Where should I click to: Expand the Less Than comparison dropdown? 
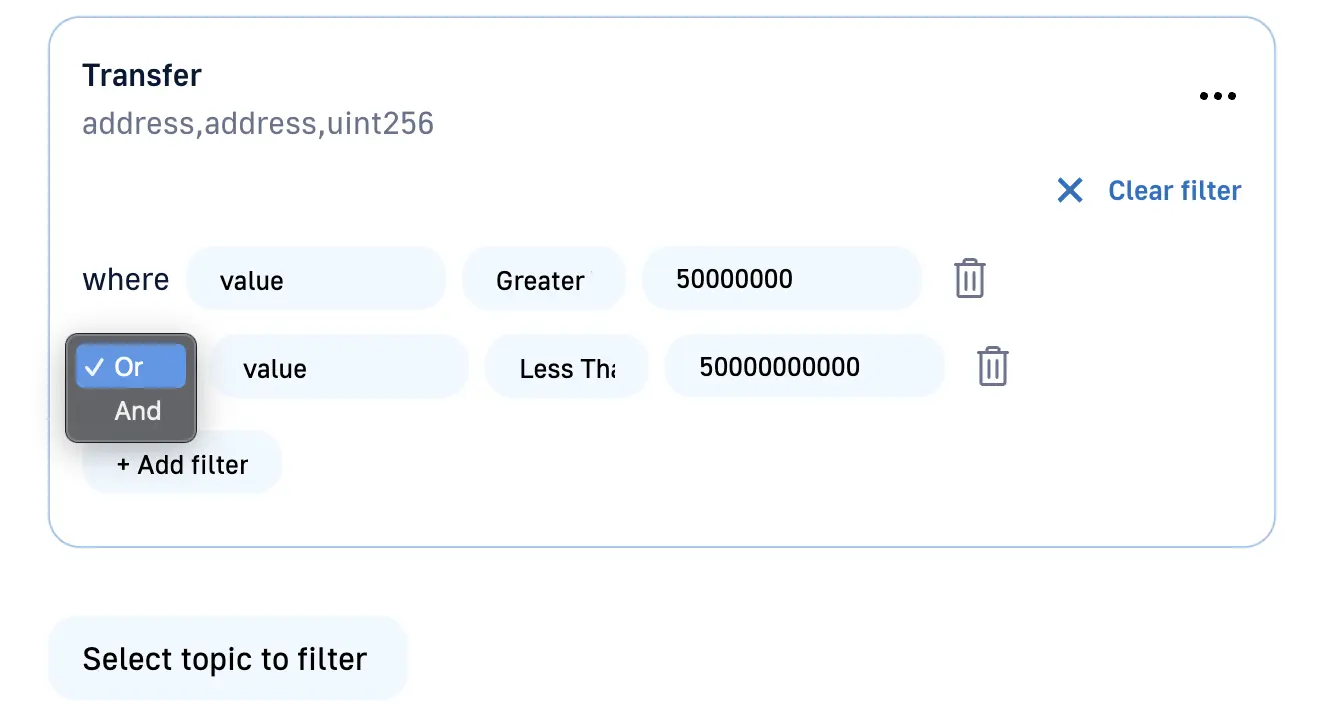pos(566,369)
